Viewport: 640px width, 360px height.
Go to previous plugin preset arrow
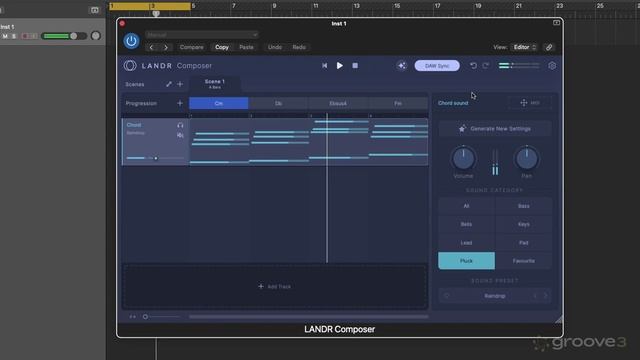click(151, 47)
